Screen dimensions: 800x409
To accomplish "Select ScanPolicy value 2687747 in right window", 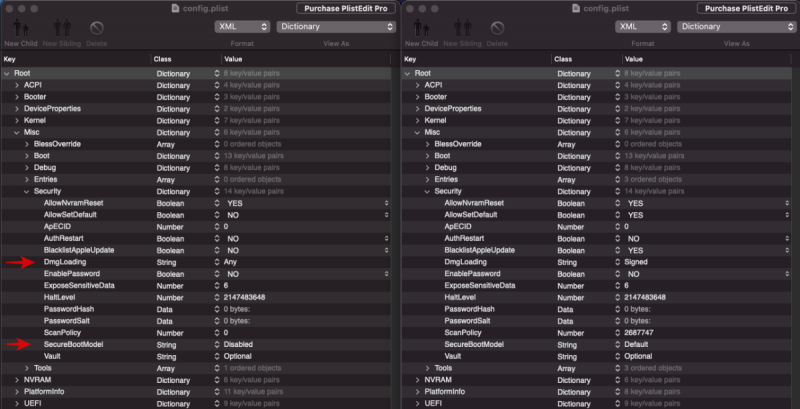I will [x=639, y=333].
